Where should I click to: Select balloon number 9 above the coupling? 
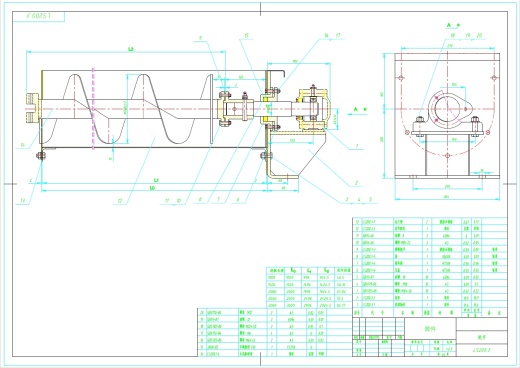(x=201, y=38)
